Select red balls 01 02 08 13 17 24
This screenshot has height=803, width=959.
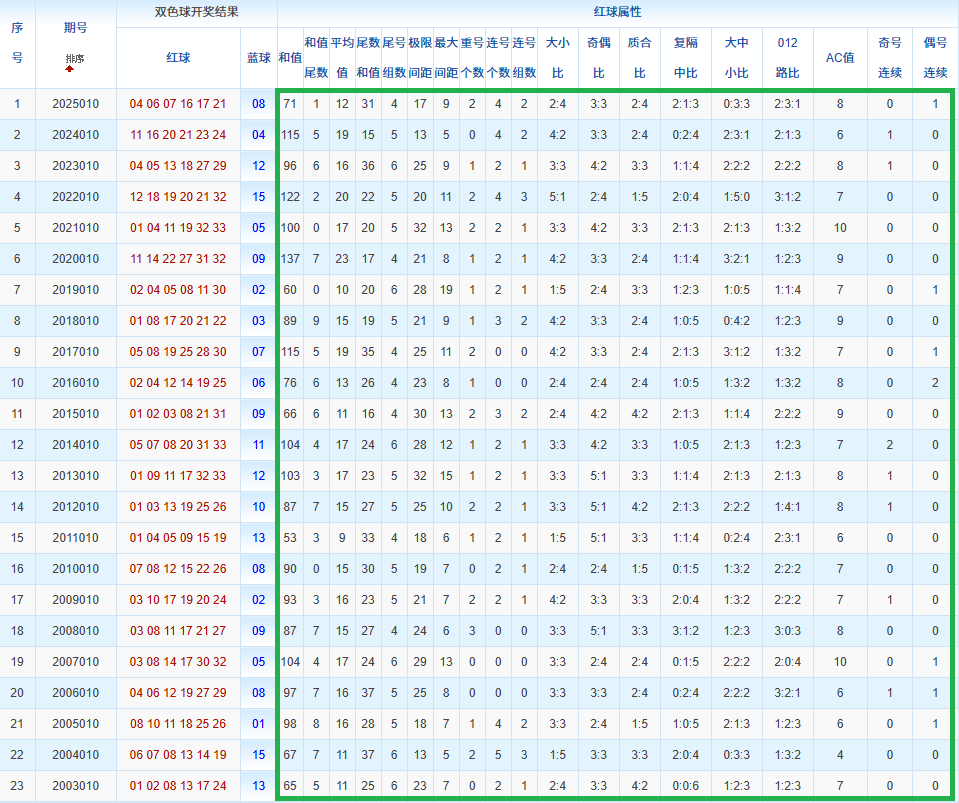pos(178,786)
